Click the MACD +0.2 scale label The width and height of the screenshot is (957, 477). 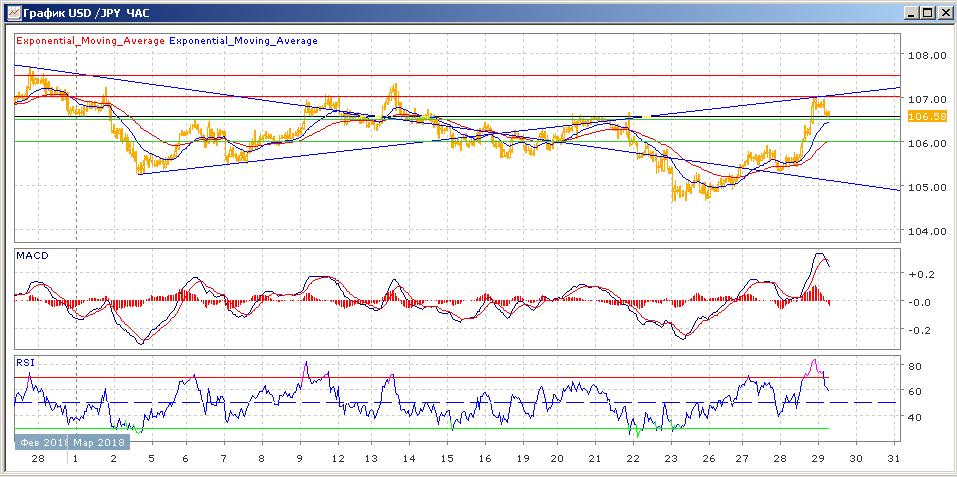[919, 274]
